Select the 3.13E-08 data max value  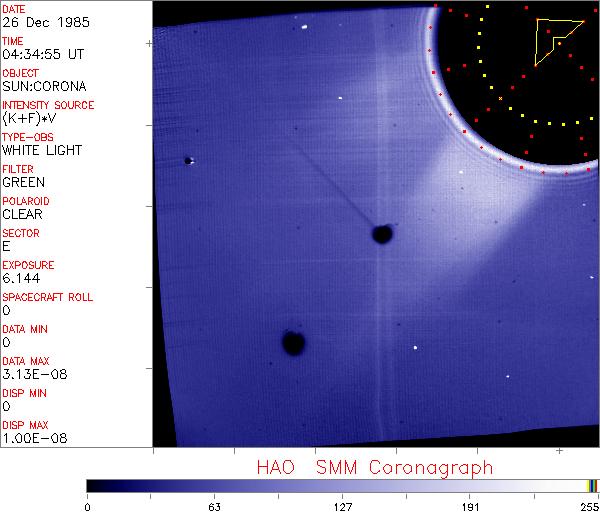point(35,374)
